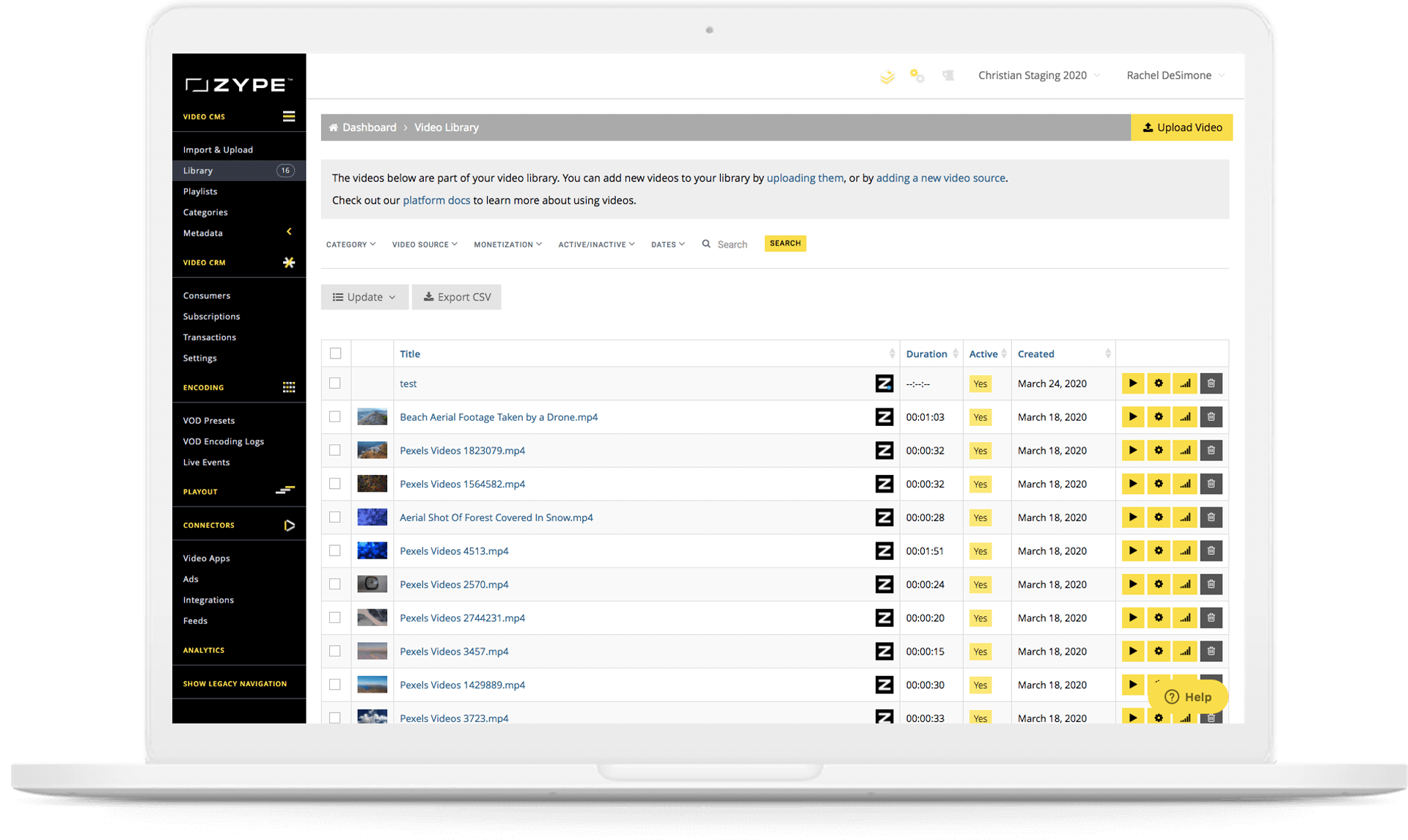This screenshot has width=1408, height=840.
Task: Expand the Update actions dropdown
Action: (364, 297)
